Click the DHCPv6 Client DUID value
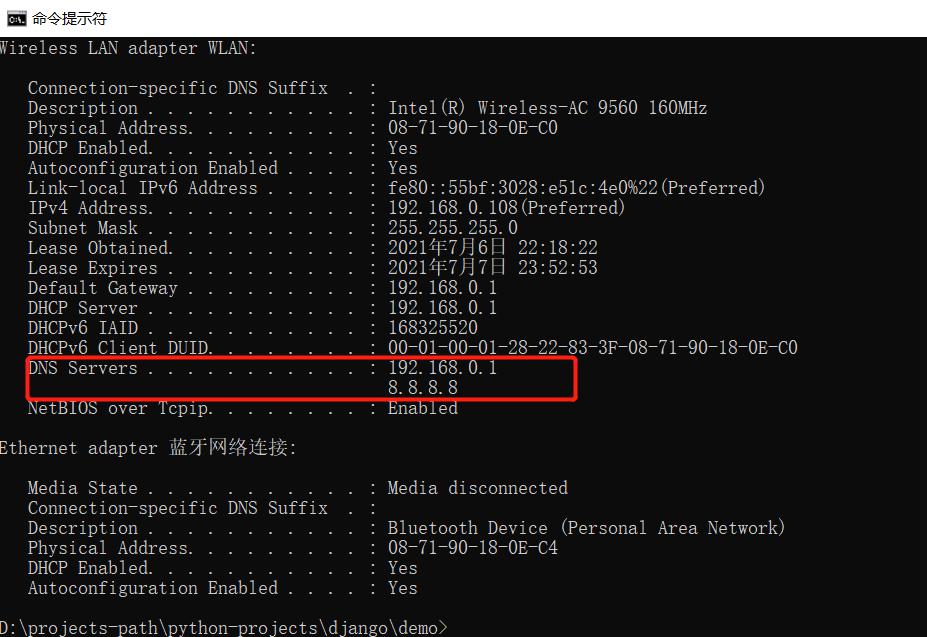The height and width of the screenshot is (637, 927). [592, 348]
